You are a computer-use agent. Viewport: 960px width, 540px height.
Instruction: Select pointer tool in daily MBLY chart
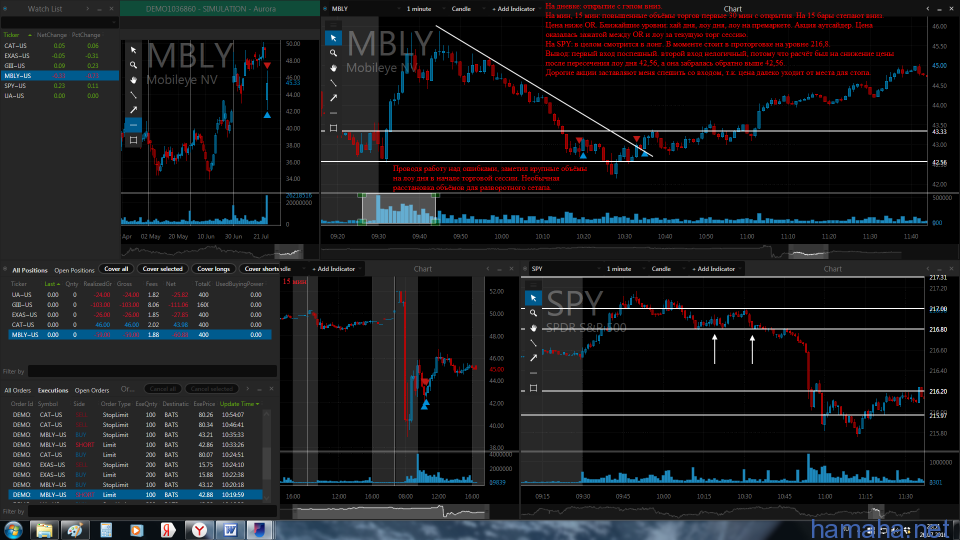pyautogui.click(x=133, y=50)
